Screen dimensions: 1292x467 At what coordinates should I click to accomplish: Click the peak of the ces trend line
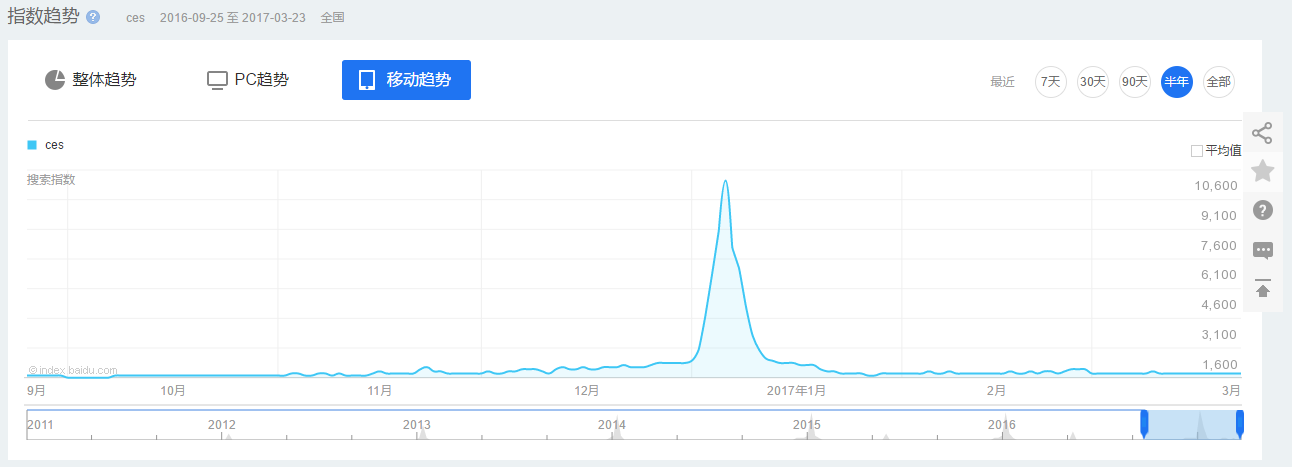click(725, 181)
